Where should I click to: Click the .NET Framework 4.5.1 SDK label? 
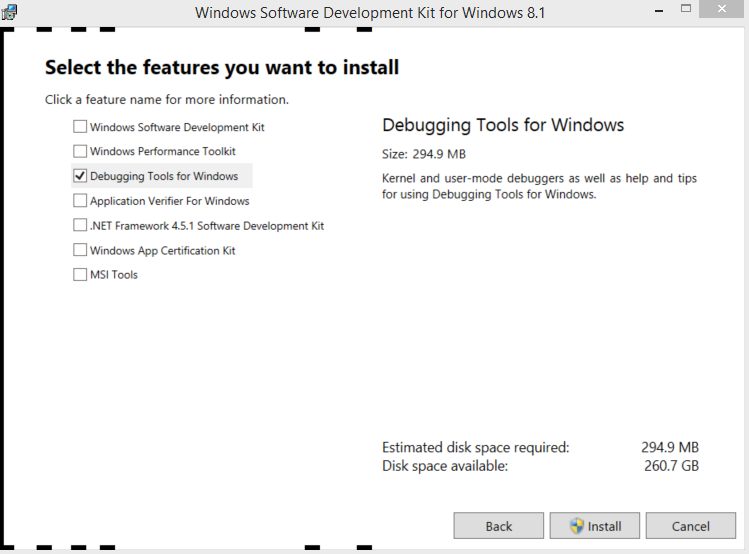[x=207, y=226]
